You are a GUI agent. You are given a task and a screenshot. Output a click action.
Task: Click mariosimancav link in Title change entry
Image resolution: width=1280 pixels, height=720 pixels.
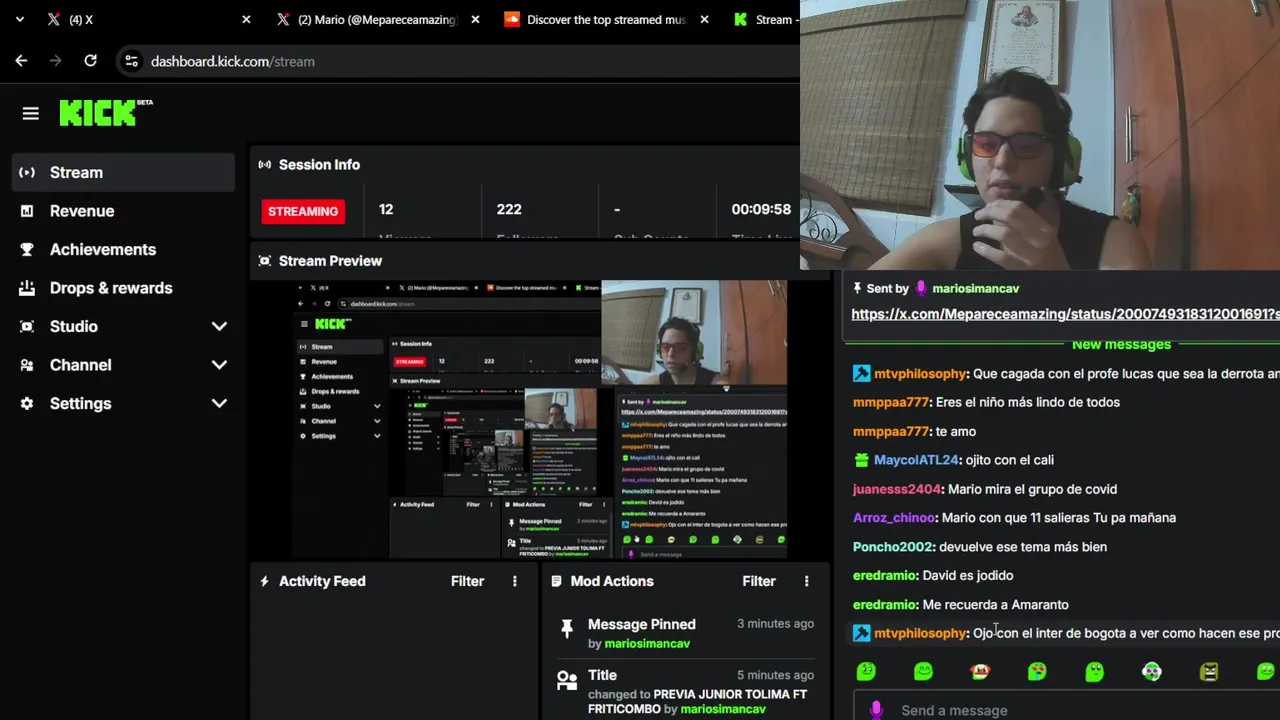coord(723,709)
